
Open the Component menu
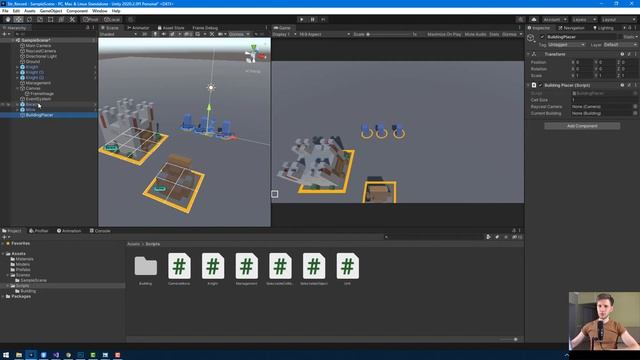click(77, 11)
